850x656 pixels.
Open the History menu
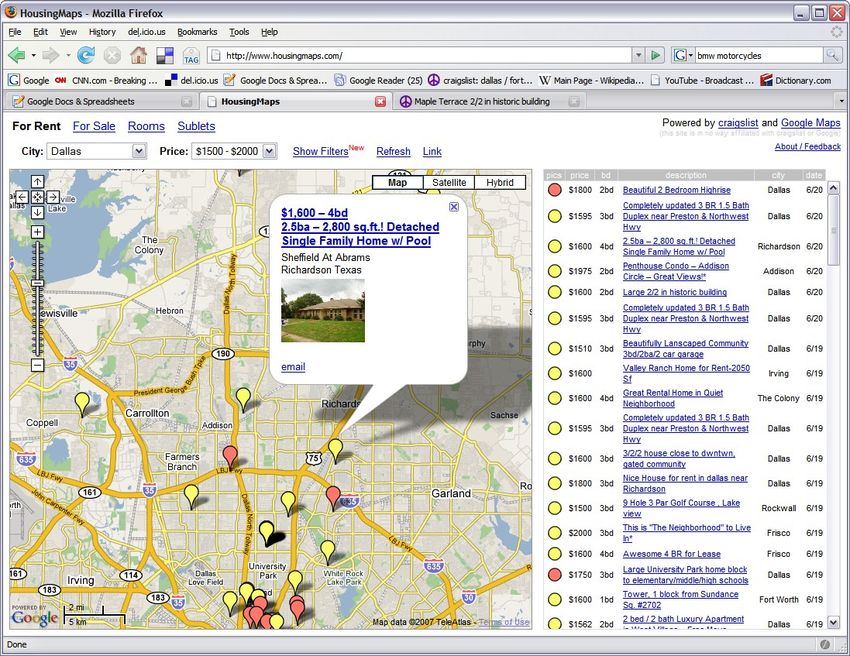[x=102, y=32]
